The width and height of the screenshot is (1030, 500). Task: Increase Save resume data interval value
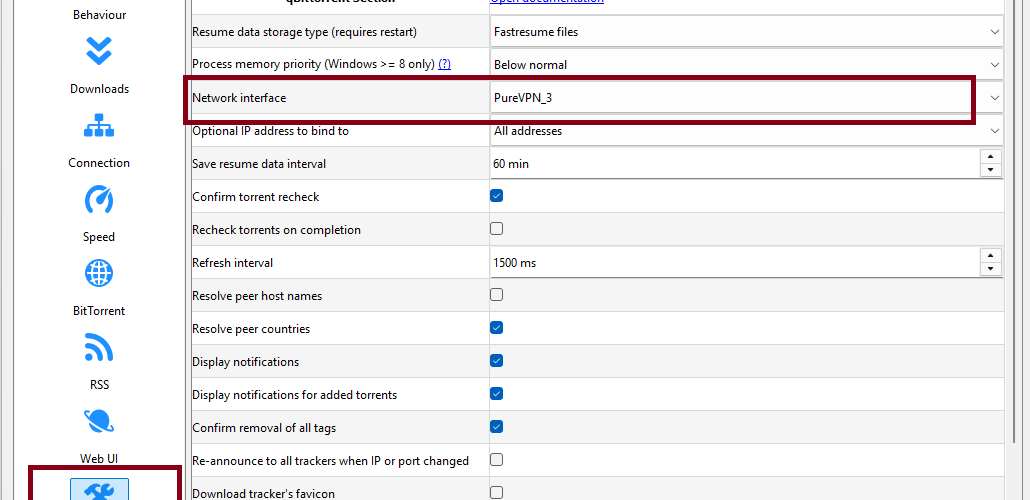(991, 156)
